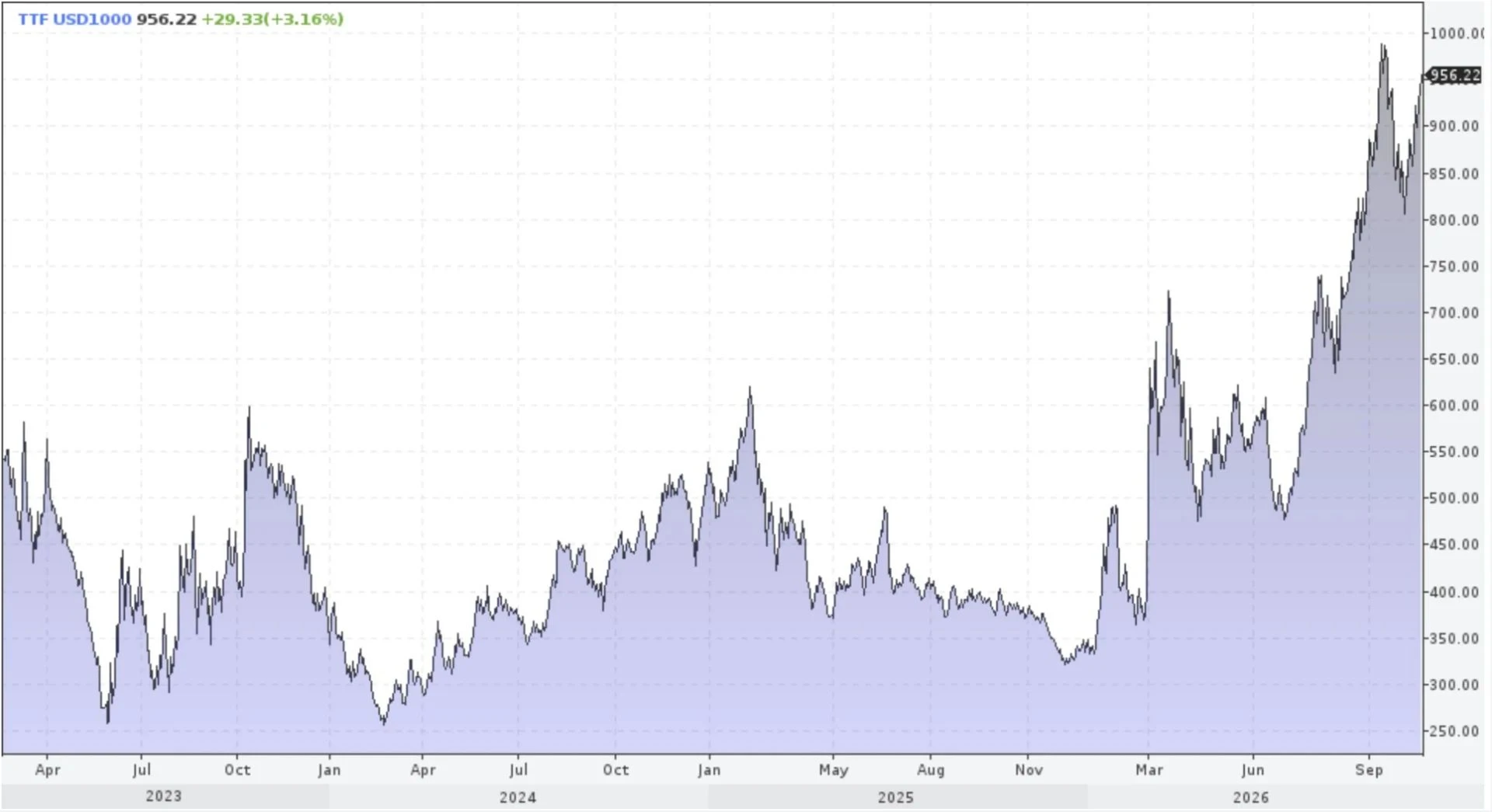Select the 956.22 last price in the chart header

[x=166, y=19]
